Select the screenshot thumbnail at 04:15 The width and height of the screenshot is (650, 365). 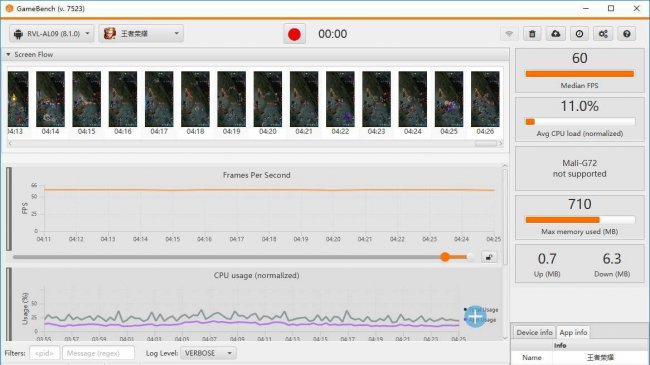[x=87, y=99]
